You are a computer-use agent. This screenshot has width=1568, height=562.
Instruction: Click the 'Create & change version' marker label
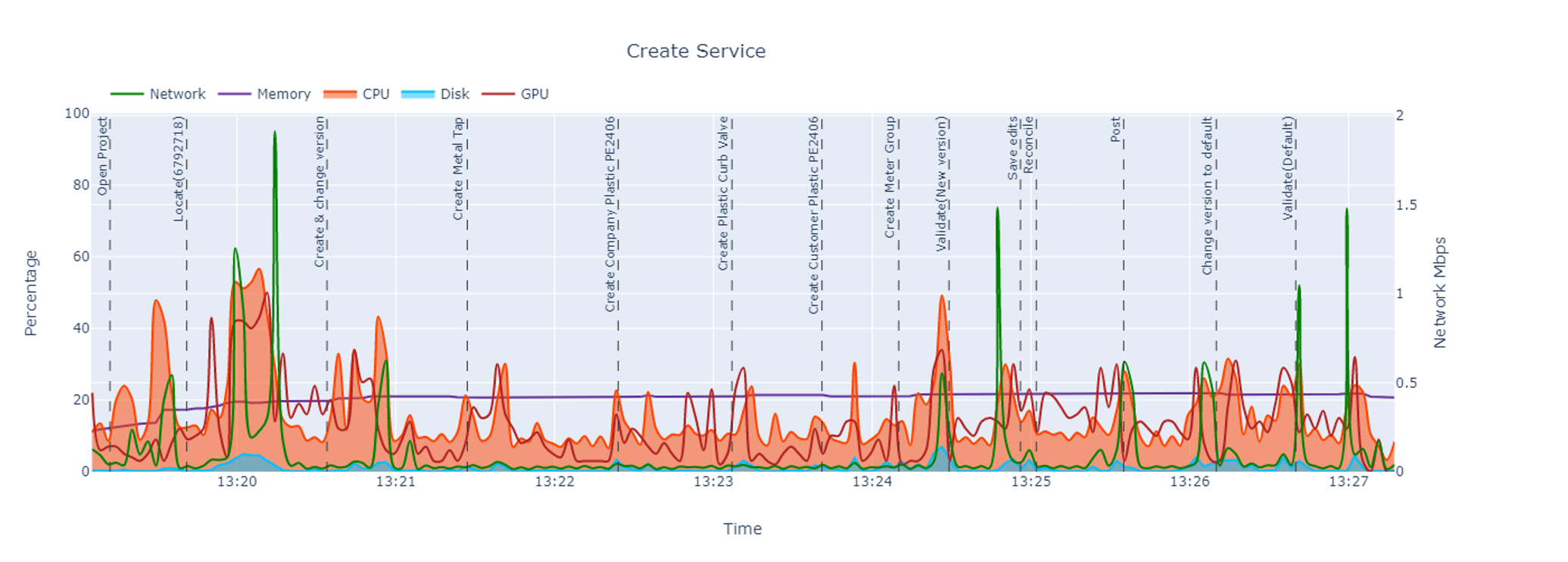[320, 192]
